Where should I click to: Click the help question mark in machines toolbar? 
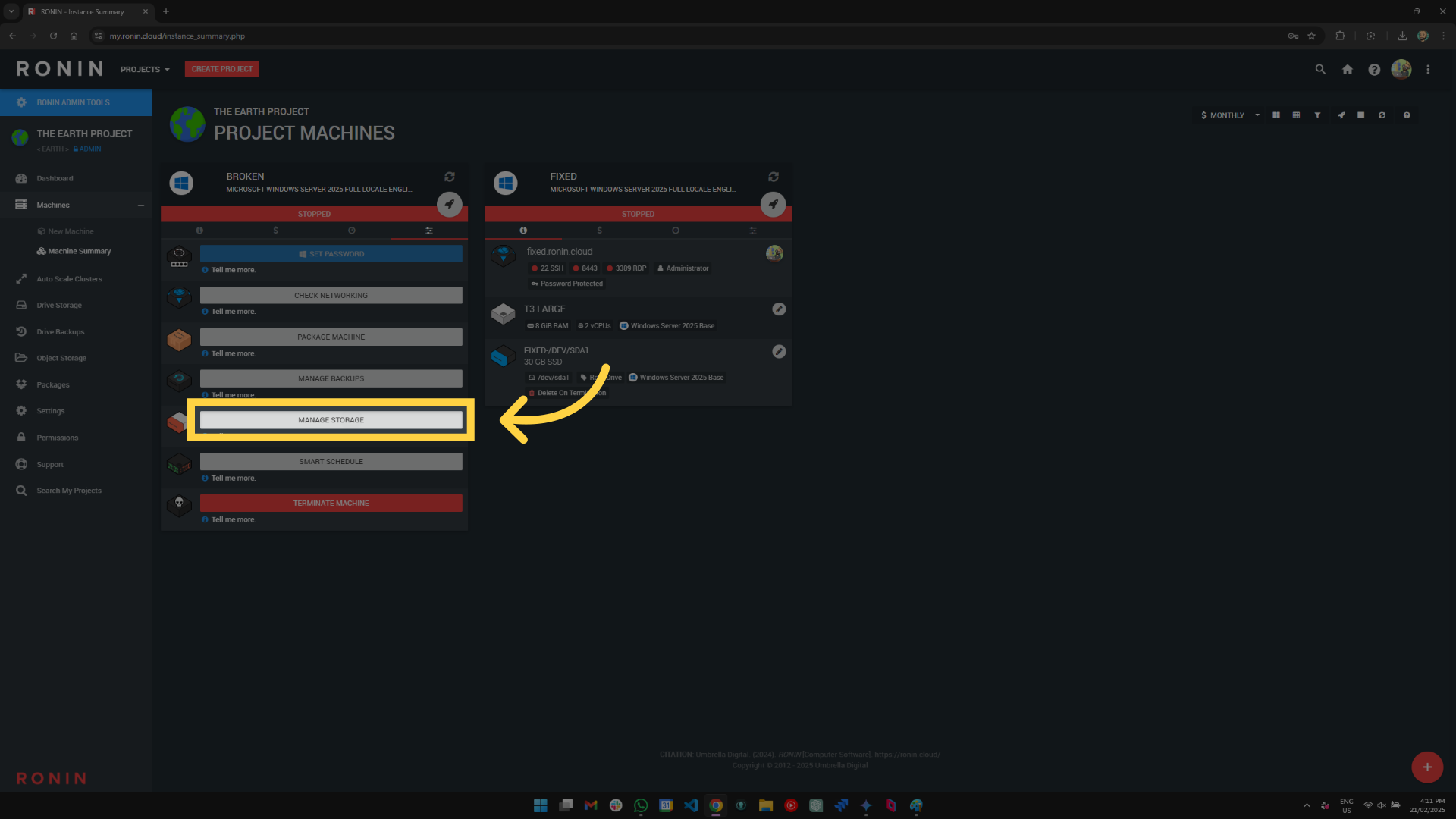coord(1407,115)
